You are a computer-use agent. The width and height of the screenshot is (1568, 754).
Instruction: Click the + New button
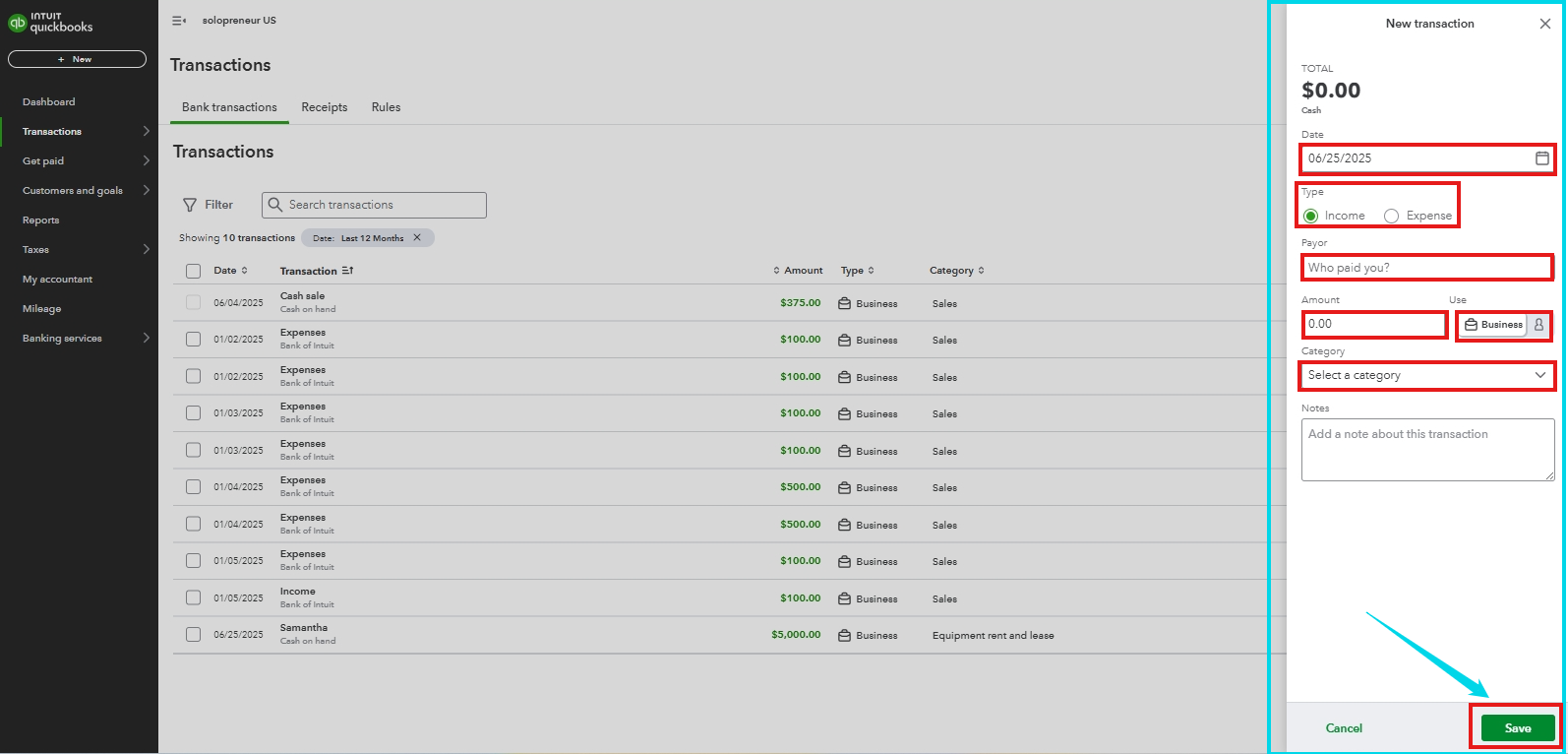[x=77, y=59]
